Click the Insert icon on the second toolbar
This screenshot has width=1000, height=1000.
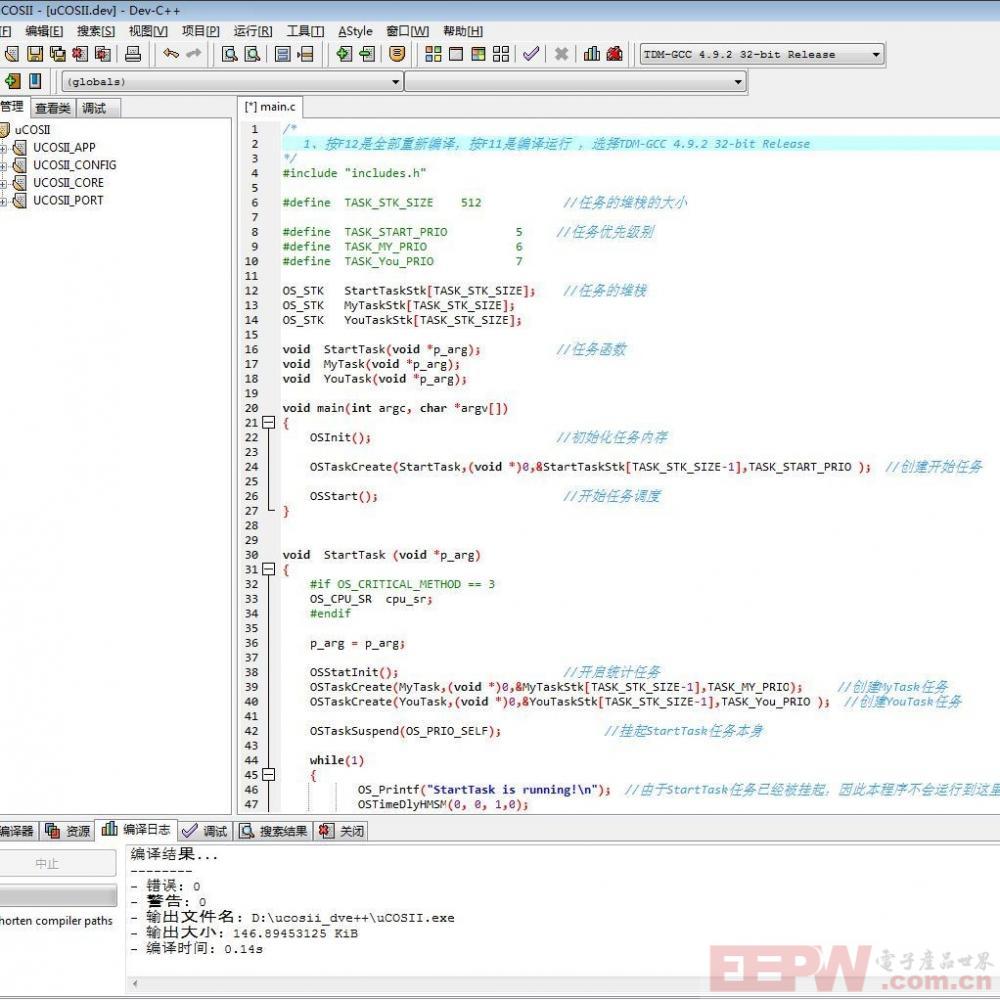pos(13,81)
